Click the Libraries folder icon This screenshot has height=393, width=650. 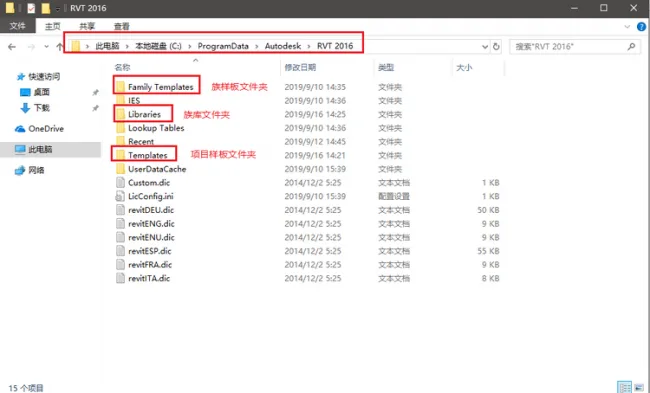pos(120,114)
